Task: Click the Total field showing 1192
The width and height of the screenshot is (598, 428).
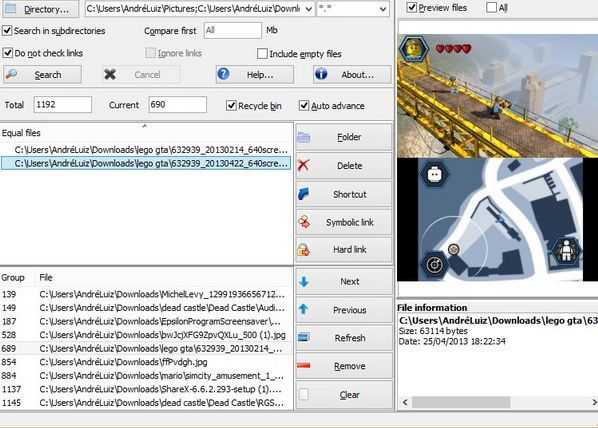Action: (x=63, y=105)
